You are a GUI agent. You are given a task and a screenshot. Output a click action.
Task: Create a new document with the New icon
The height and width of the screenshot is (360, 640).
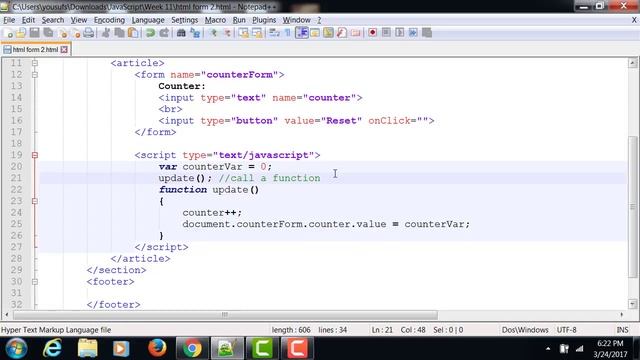(x=8, y=33)
